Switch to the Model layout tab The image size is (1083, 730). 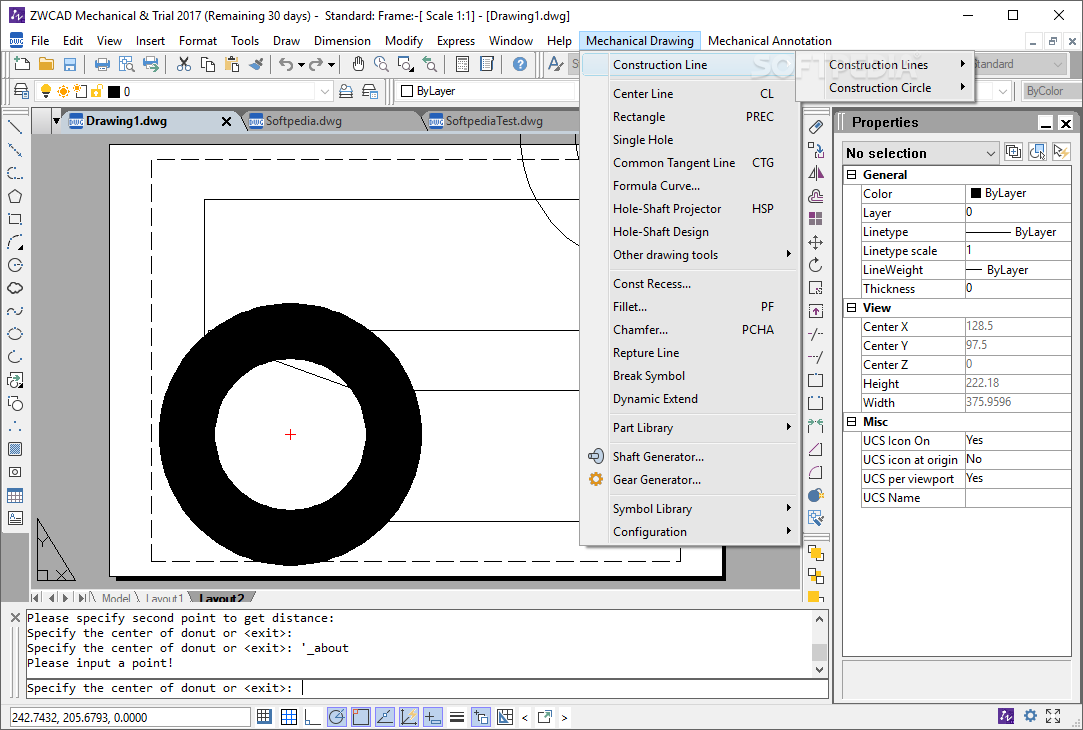(x=116, y=598)
